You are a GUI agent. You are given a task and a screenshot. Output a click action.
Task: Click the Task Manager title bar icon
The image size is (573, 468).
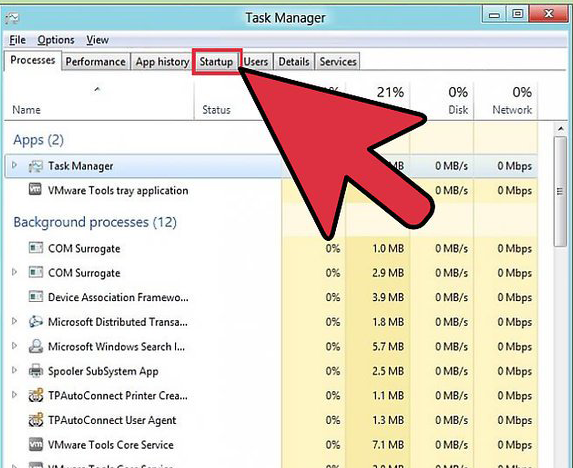click(x=12, y=18)
